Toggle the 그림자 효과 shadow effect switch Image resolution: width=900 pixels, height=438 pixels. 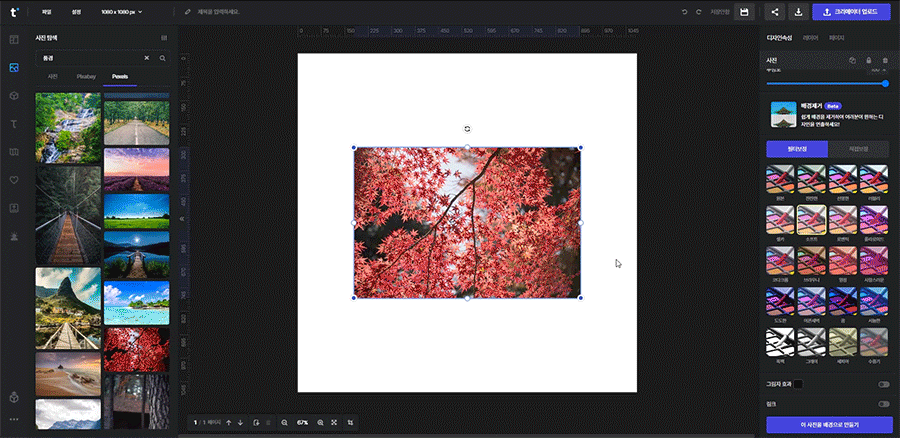point(883,384)
